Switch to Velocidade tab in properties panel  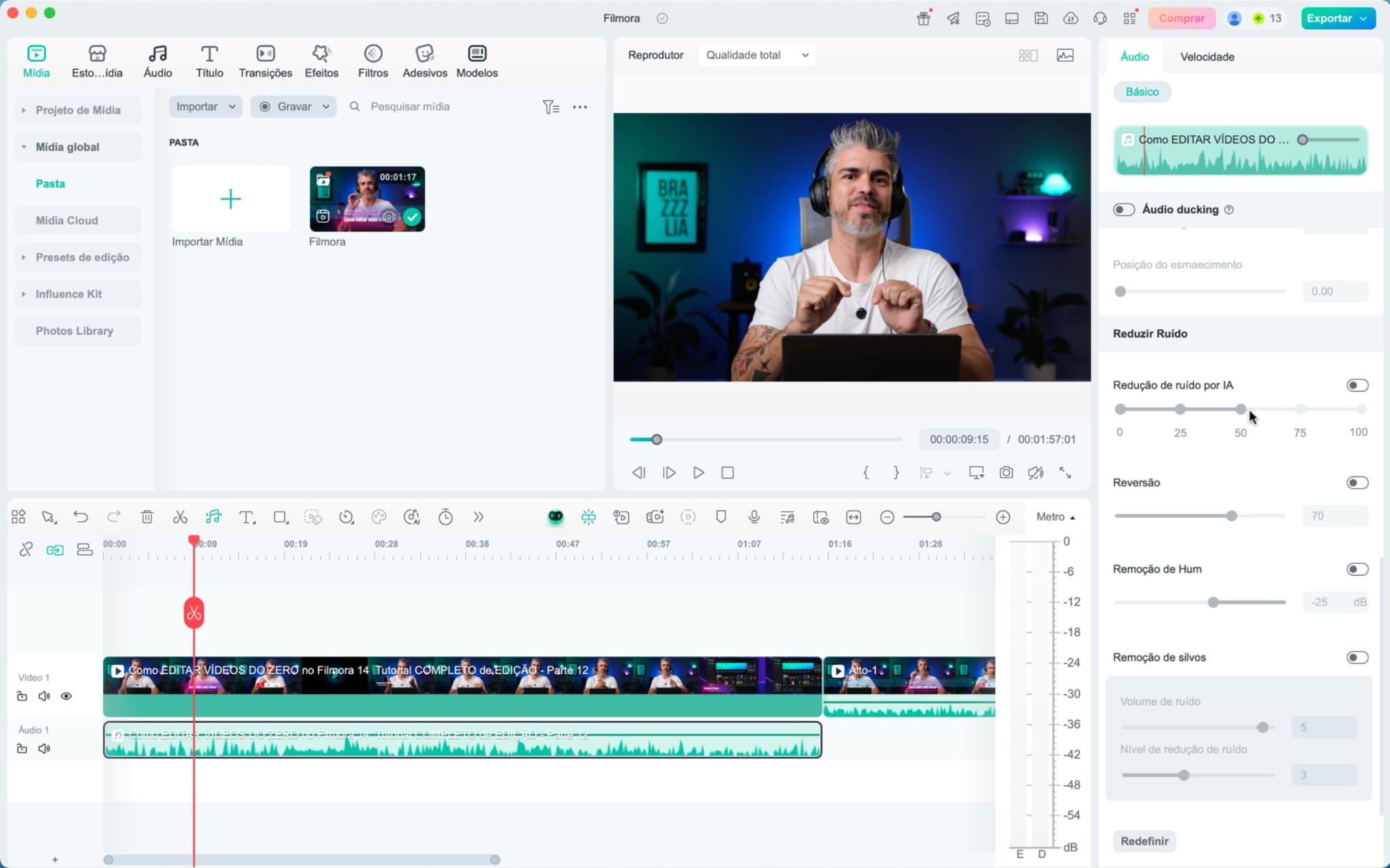coord(1207,57)
